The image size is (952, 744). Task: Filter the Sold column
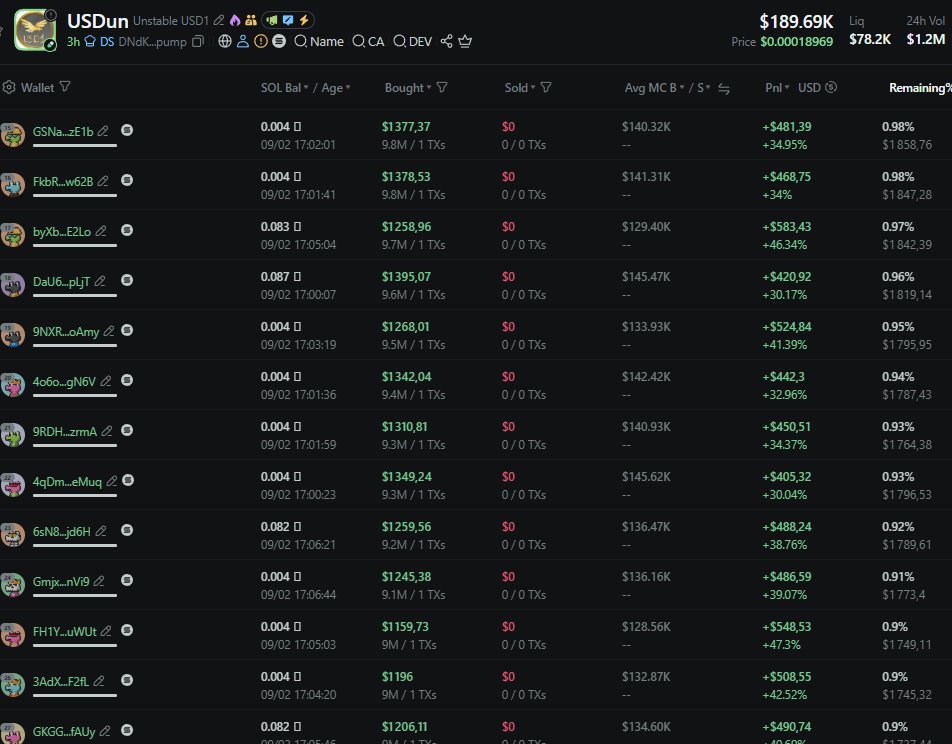point(546,87)
